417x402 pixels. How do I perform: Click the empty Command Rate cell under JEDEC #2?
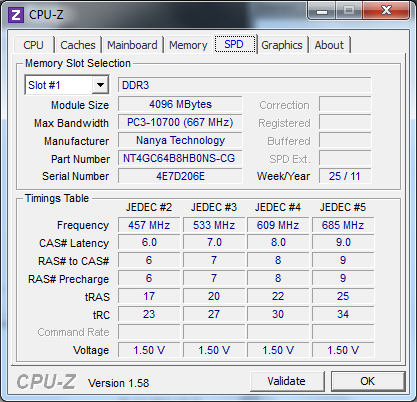pyautogui.click(x=149, y=332)
